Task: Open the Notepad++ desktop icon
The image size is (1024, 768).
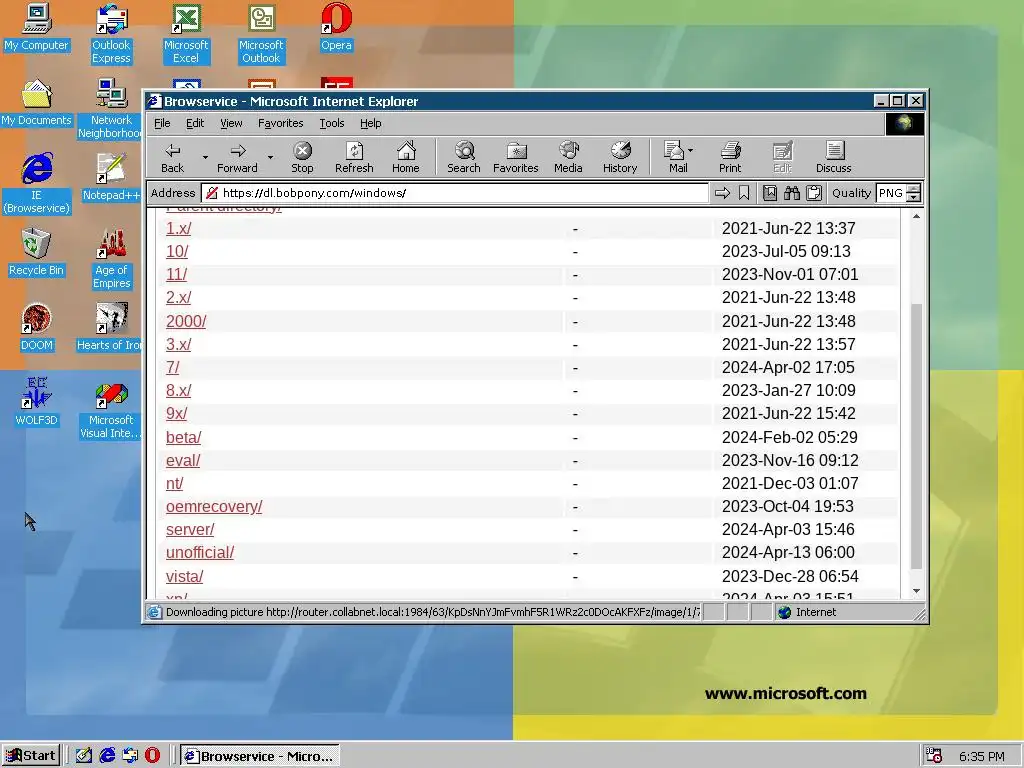Action: [112, 177]
